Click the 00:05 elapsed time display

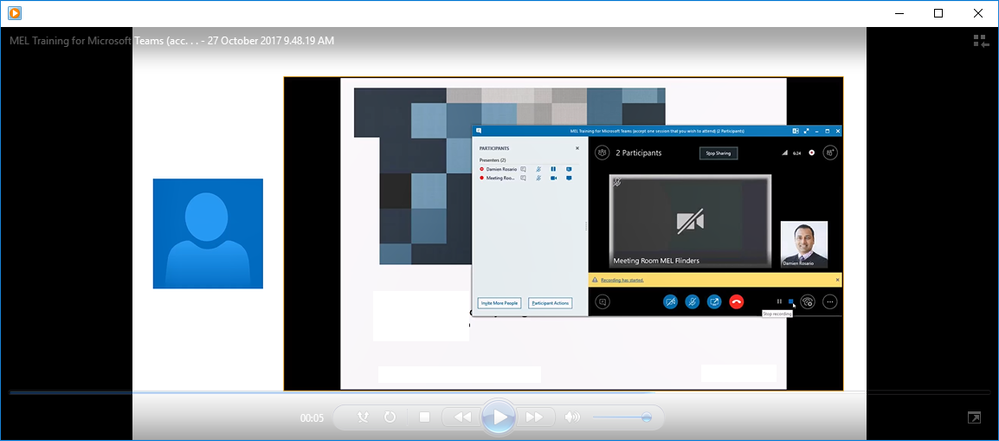312,418
